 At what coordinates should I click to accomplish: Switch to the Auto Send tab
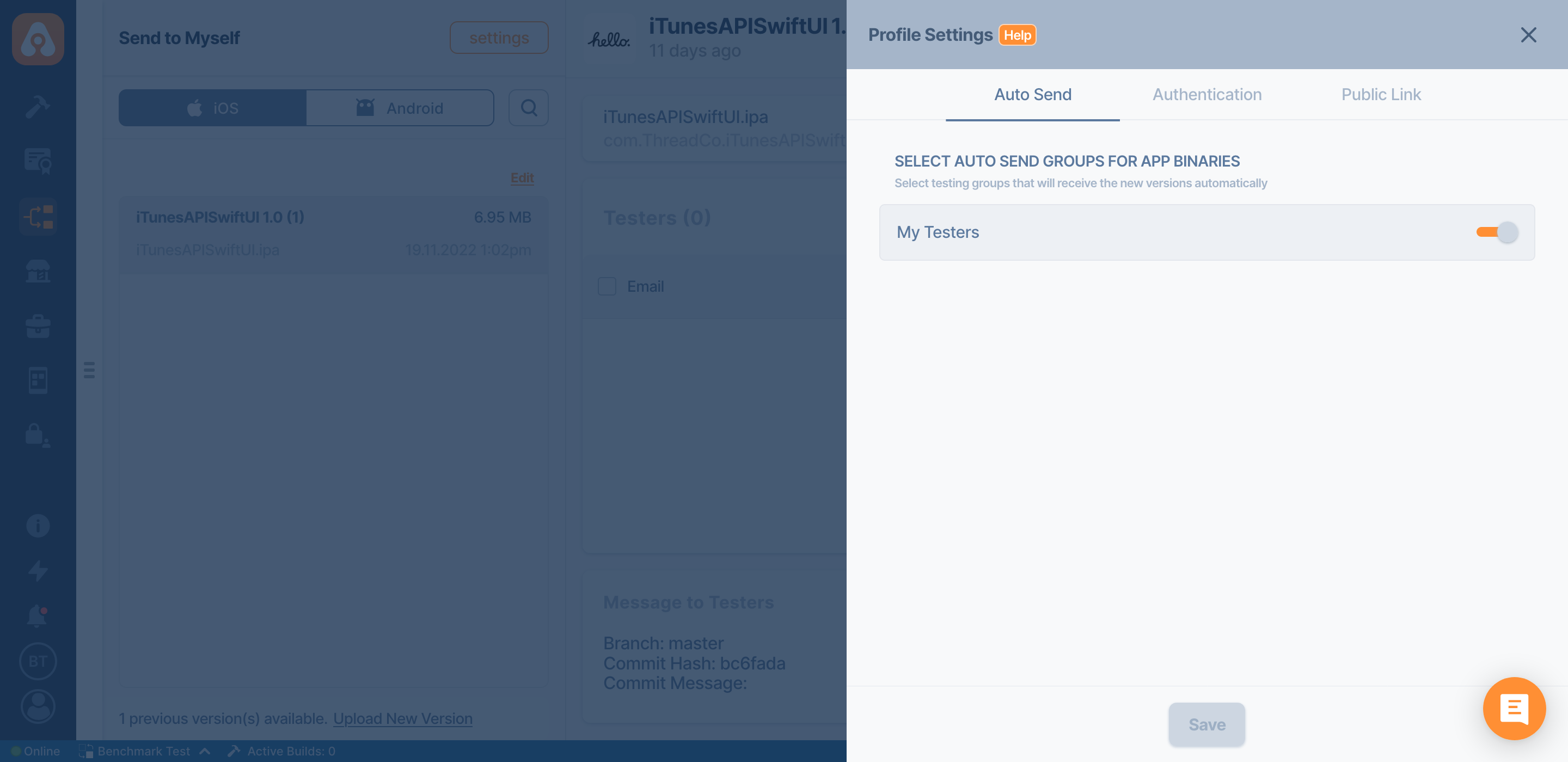click(x=1032, y=94)
